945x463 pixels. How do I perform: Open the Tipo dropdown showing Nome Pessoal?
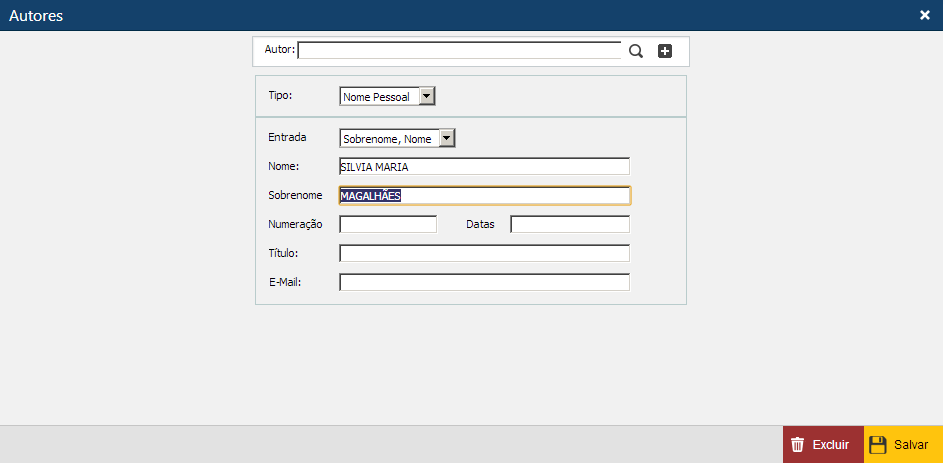coord(427,97)
